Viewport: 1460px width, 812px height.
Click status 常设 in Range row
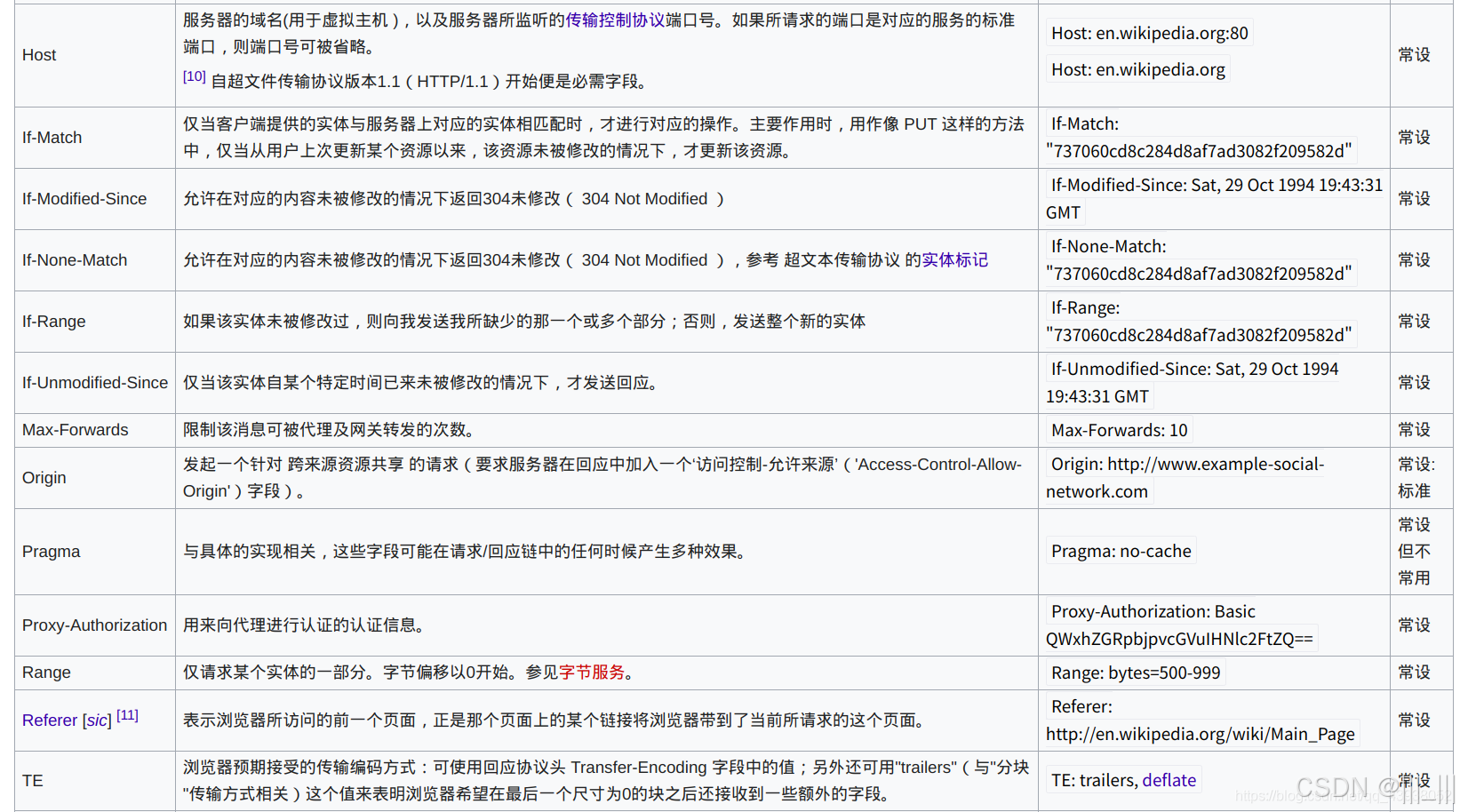pyautogui.click(x=1415, y=673)
